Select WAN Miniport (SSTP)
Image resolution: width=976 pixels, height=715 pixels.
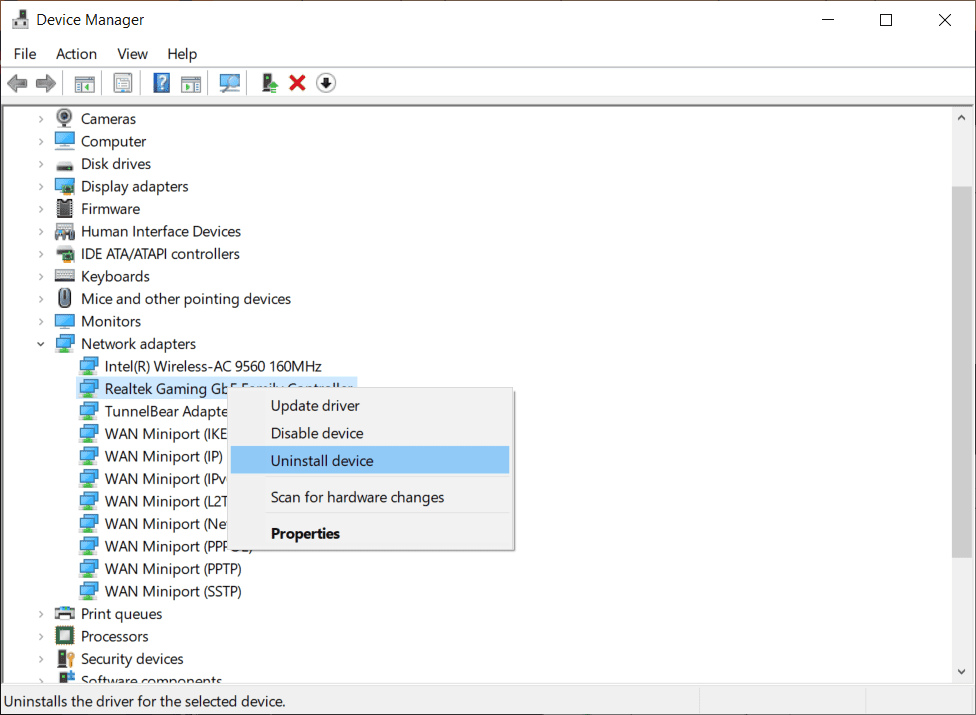[172, 591]
